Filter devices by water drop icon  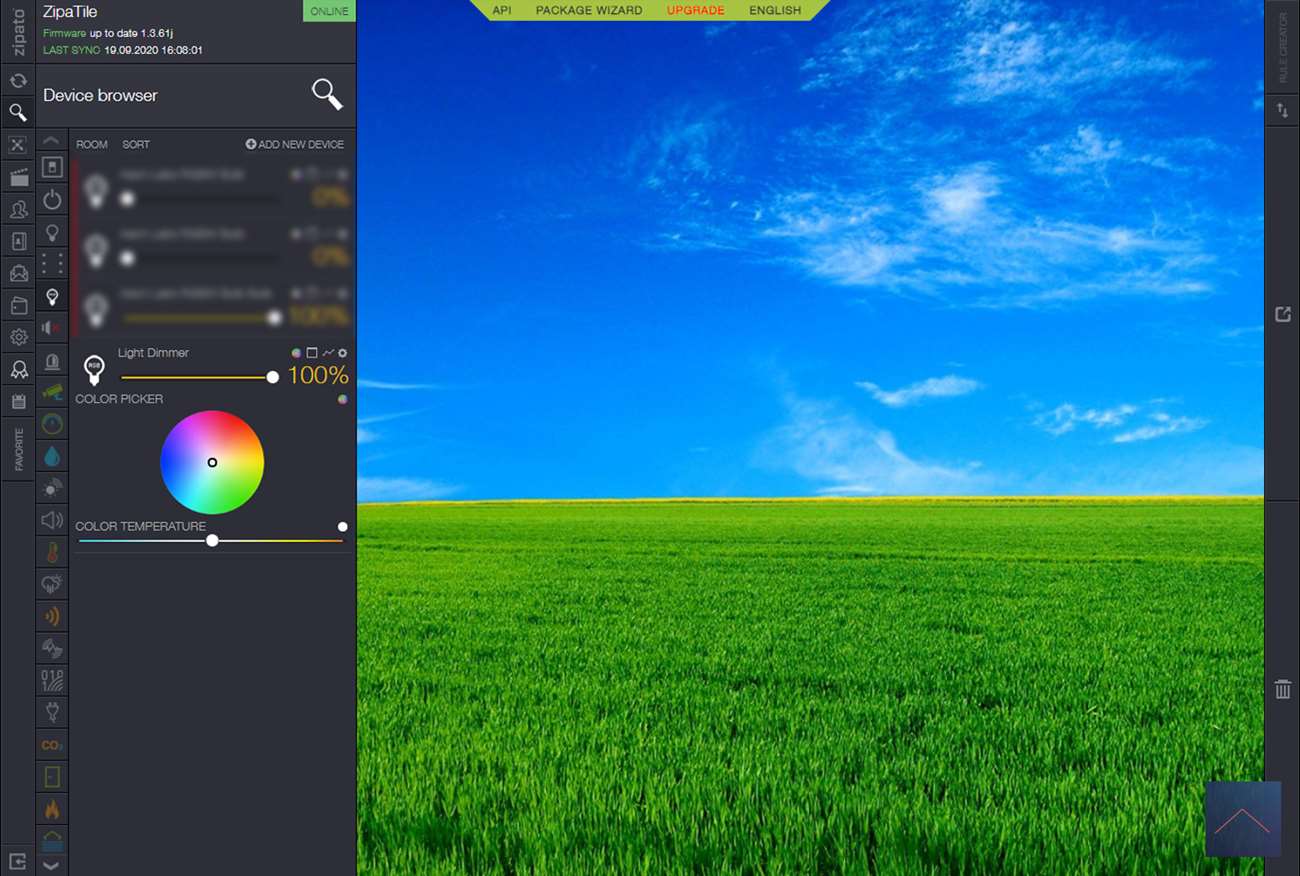click(x=52, y=456)
